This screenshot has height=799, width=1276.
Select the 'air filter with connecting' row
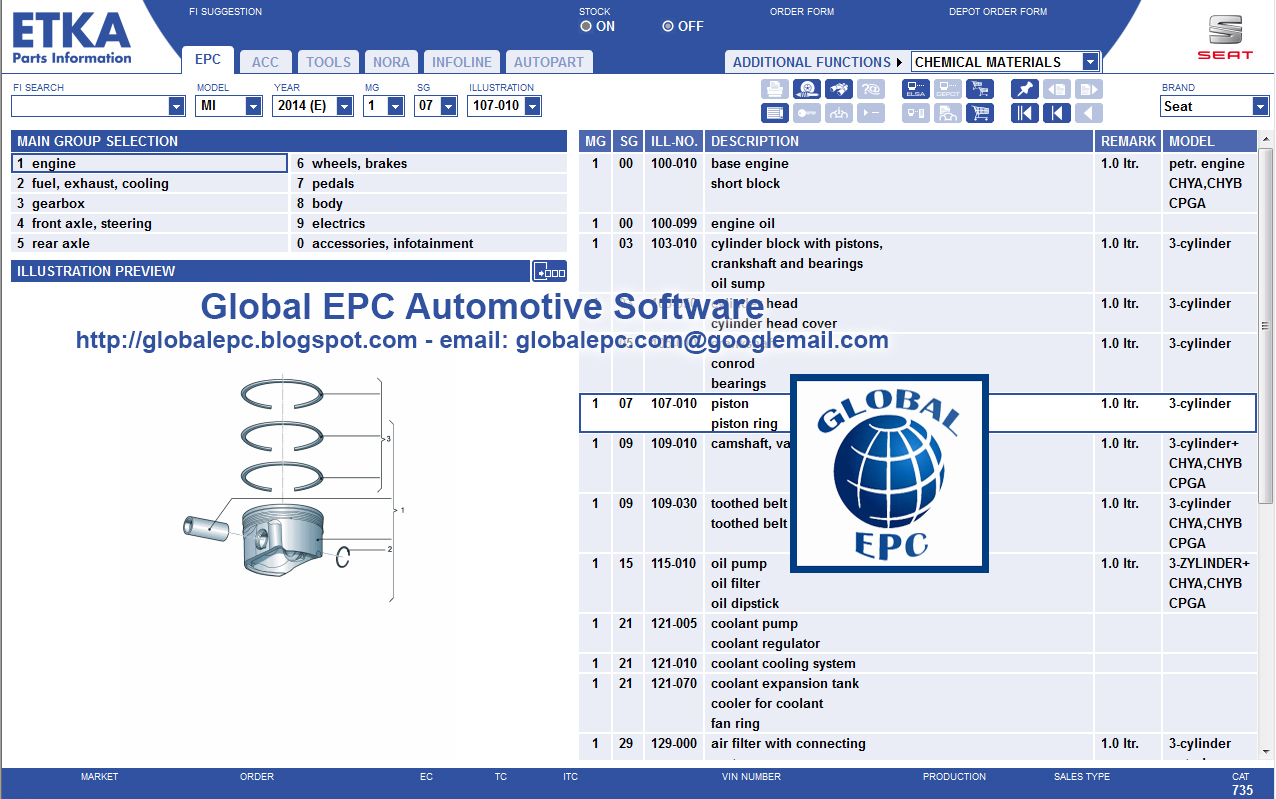pyautogui.click(x=918, y=747)
